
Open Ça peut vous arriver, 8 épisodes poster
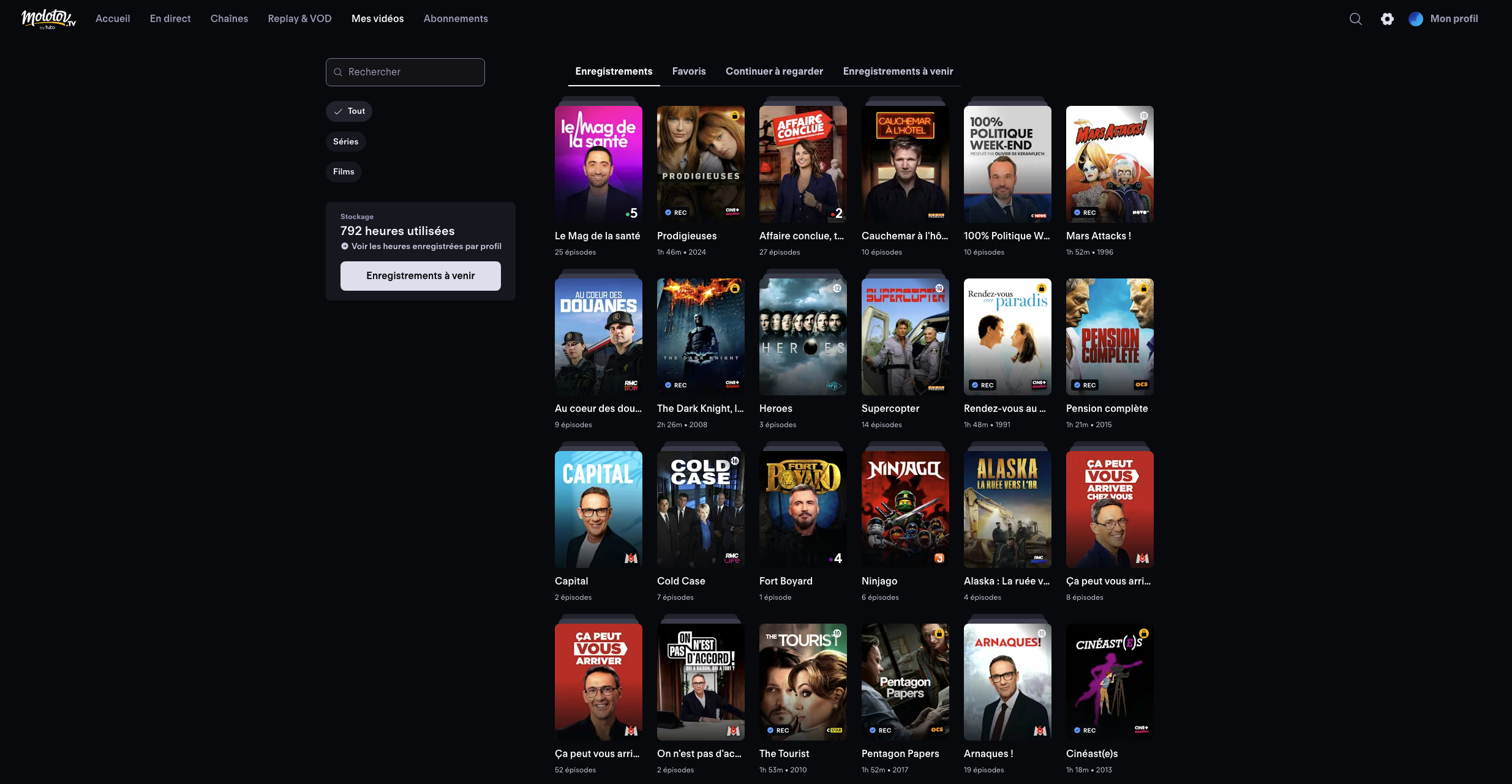tap(1110, 509)
